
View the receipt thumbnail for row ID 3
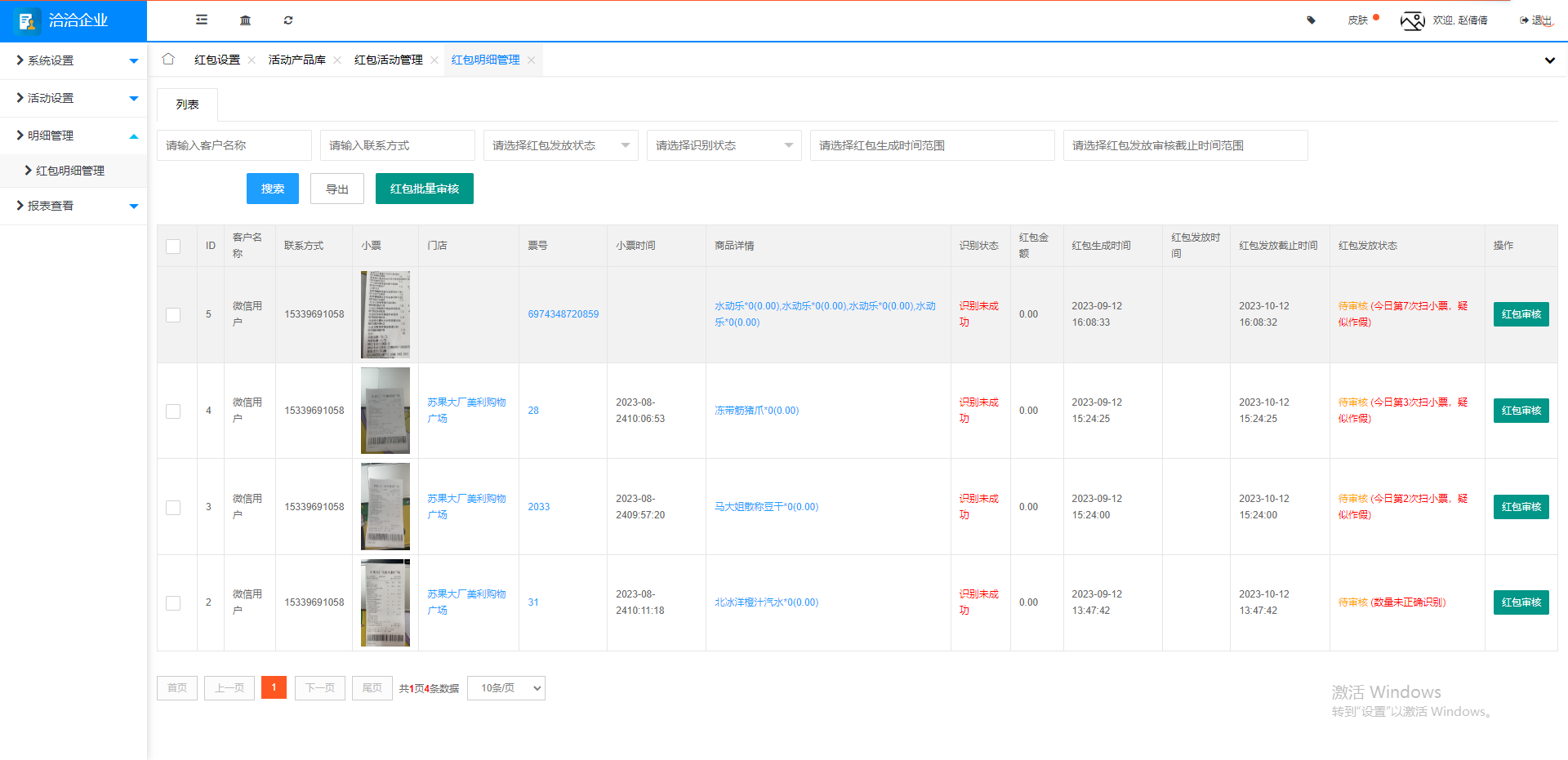coord(385,506)
